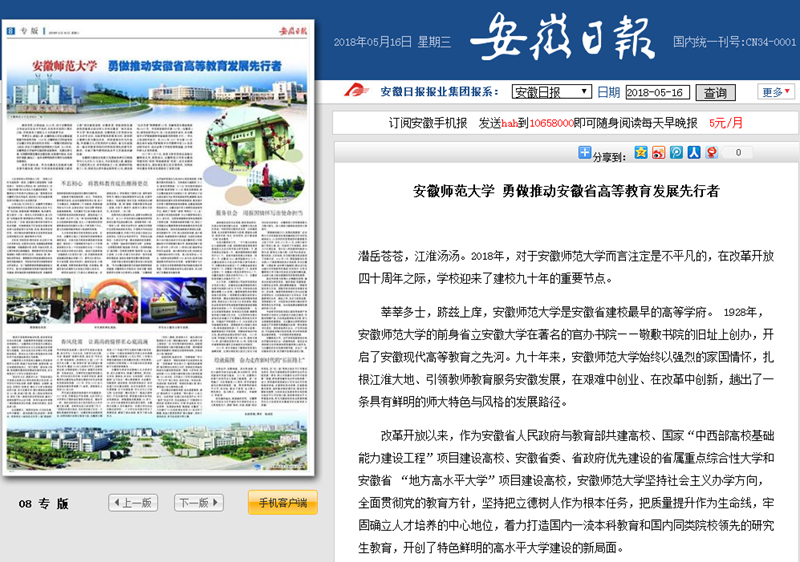
Task: Go to next page with 下一版
Action: point(198,503)
